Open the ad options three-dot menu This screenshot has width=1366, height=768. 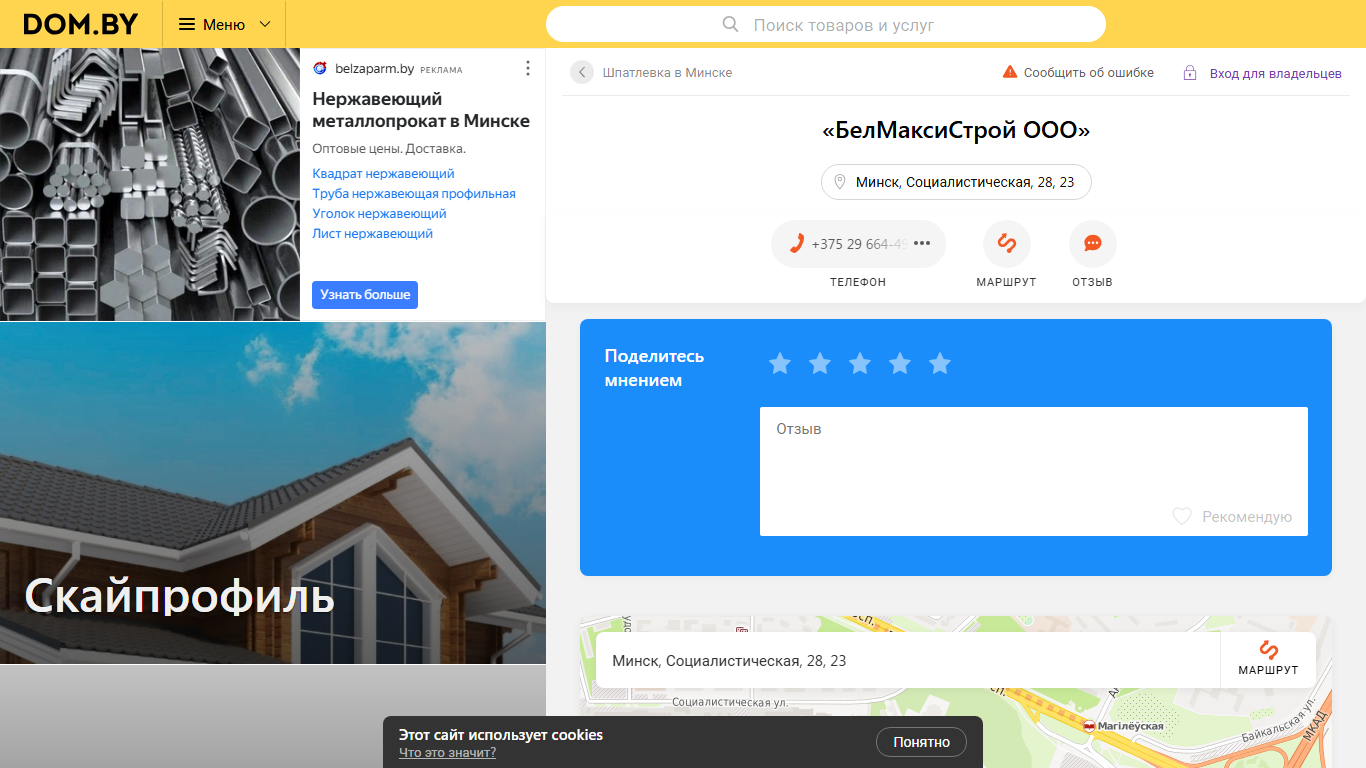[x=528, y=68]
